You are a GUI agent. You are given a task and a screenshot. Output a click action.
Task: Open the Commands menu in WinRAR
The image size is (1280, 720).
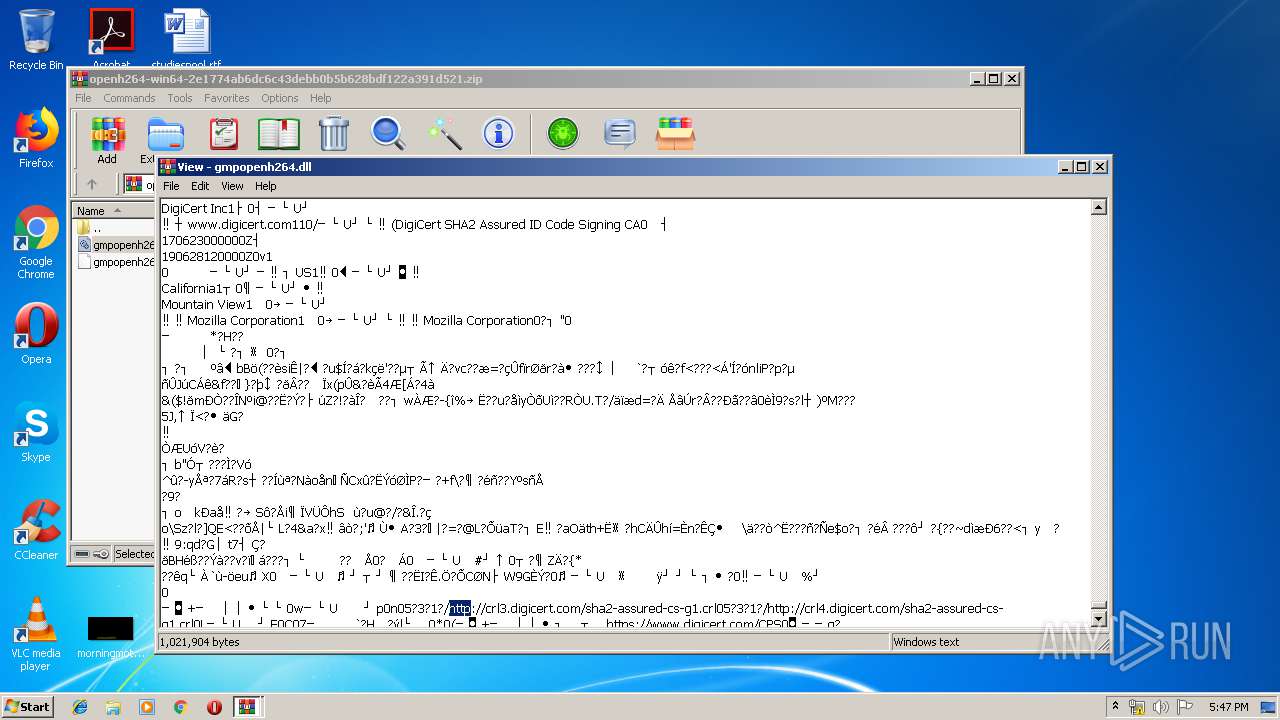129,98
